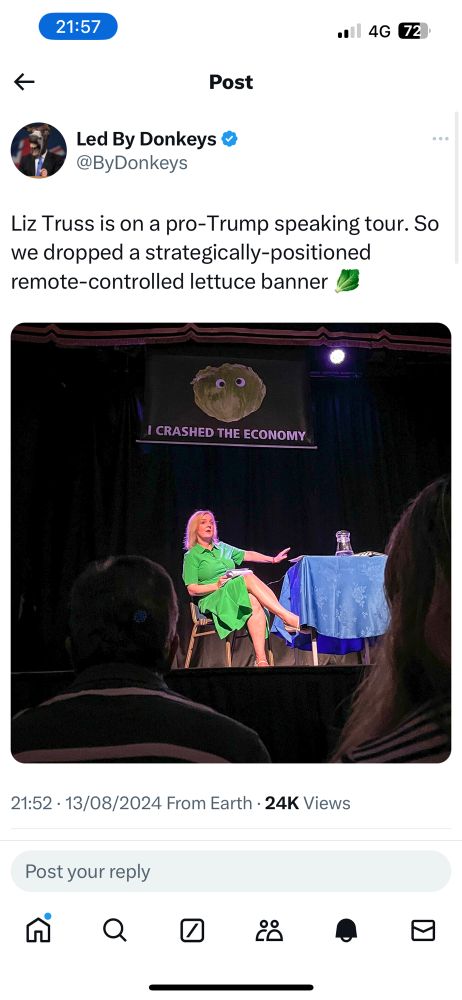Viewport: 462px width, 1000px height.
Task: Tap the post scrollbar on right edge
Action: 457,188
